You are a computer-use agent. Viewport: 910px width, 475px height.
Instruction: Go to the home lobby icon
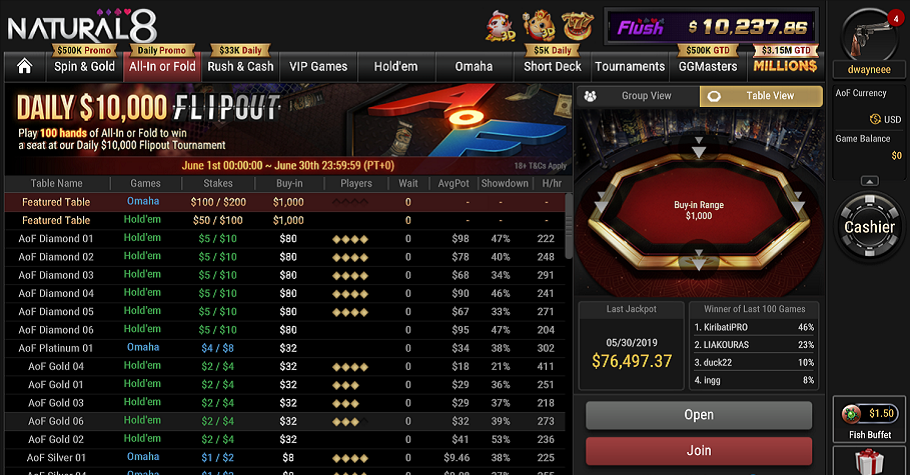(24, 66)
